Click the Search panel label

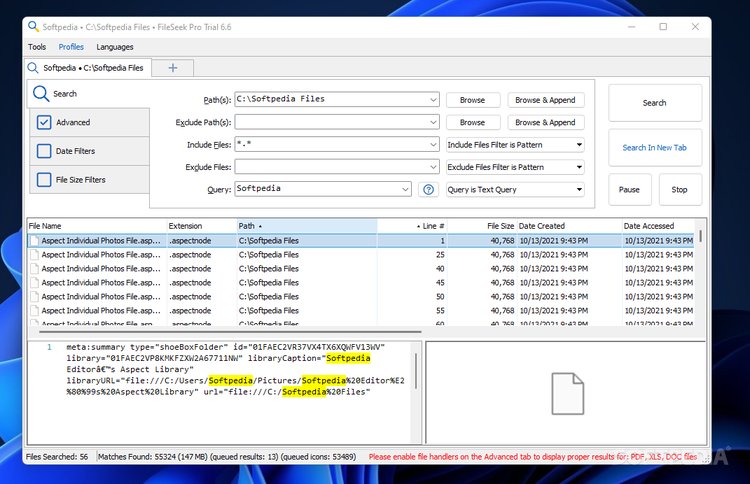(x=65, y=94)
